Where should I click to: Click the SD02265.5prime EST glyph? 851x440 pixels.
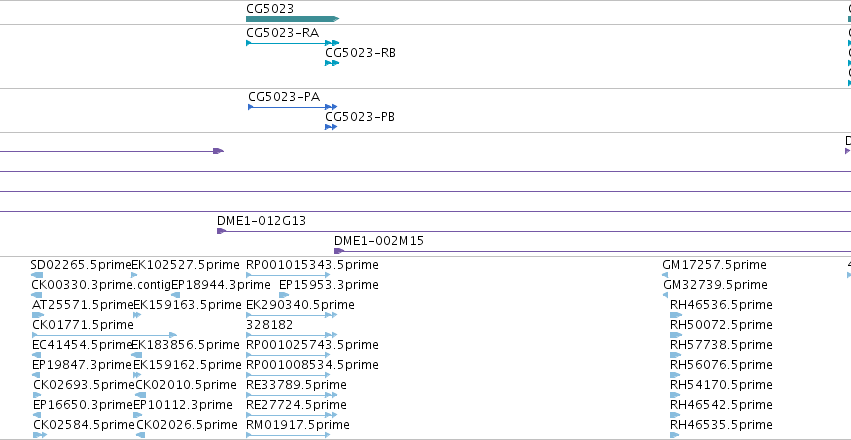point(37,275)
